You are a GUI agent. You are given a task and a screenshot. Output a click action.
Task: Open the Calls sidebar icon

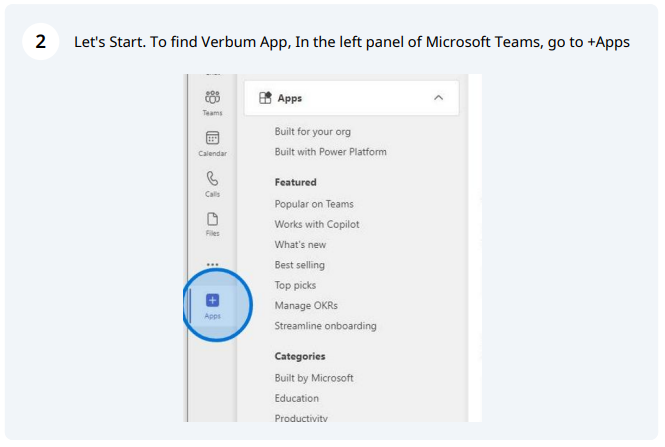click(x=212, y=184)
